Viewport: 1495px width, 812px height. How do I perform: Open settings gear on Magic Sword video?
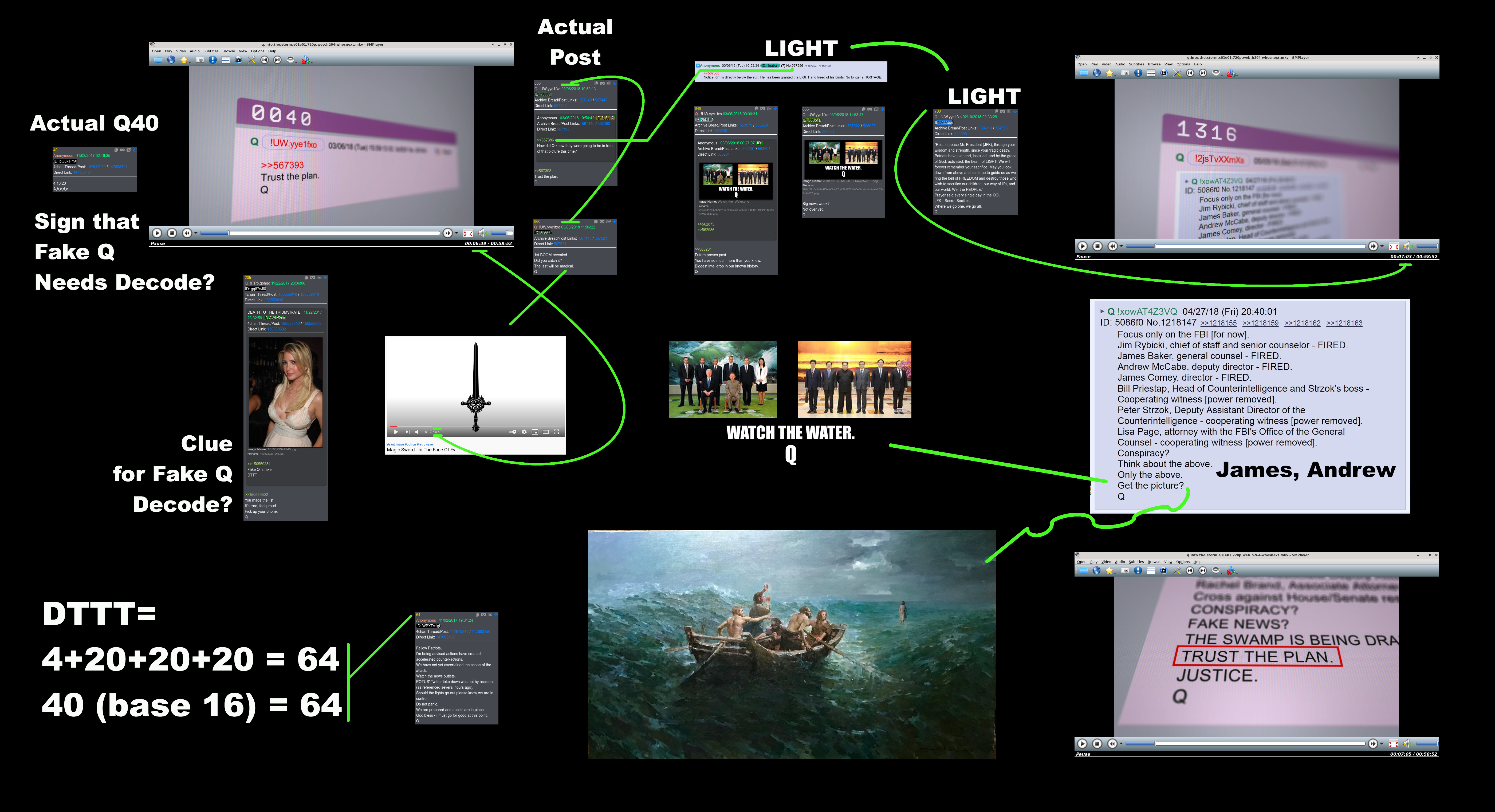coord(524,432)
